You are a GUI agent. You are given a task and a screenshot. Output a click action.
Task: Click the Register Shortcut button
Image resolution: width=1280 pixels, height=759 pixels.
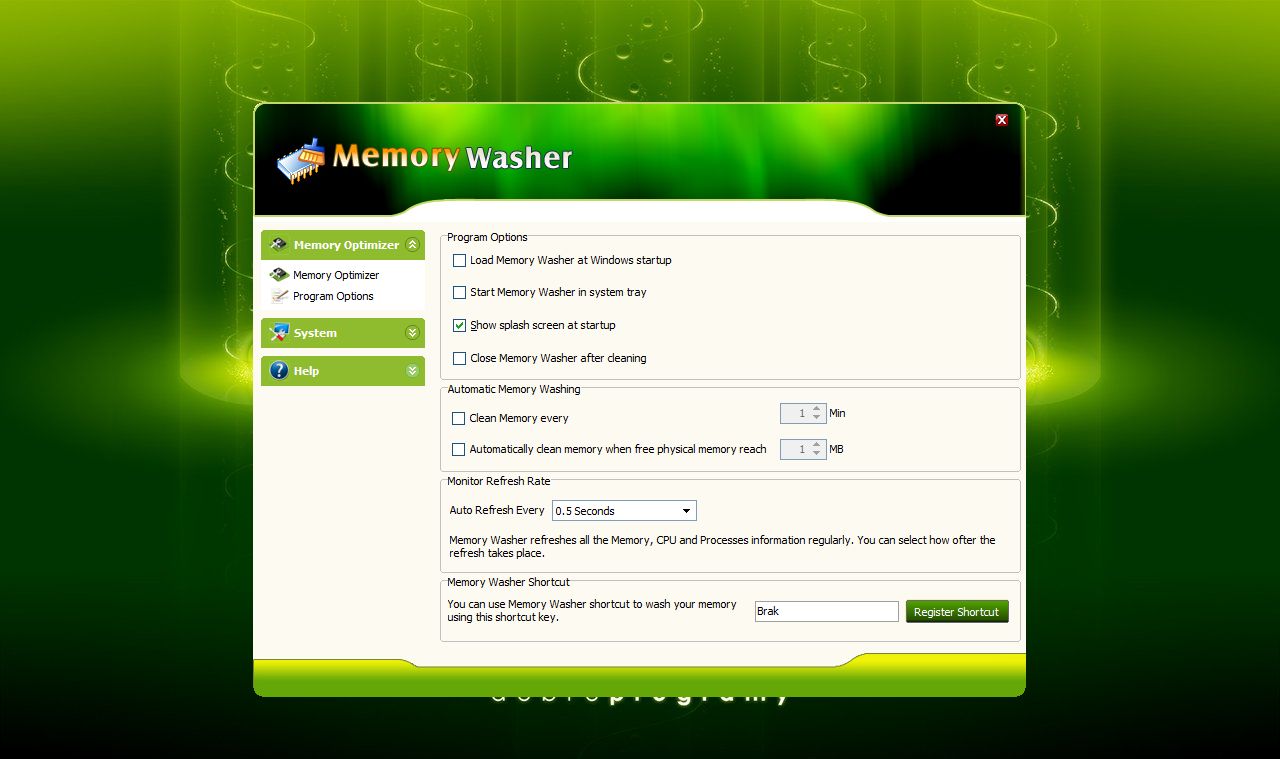[957, 611]
